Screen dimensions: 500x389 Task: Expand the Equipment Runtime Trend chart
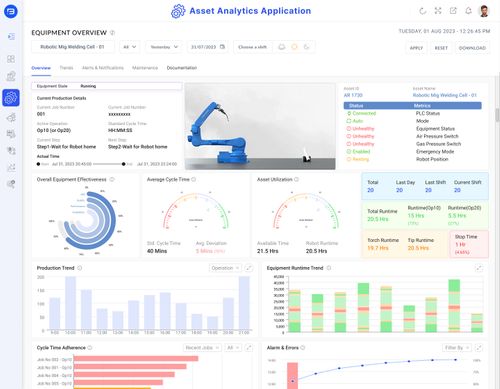pos(479,268)
